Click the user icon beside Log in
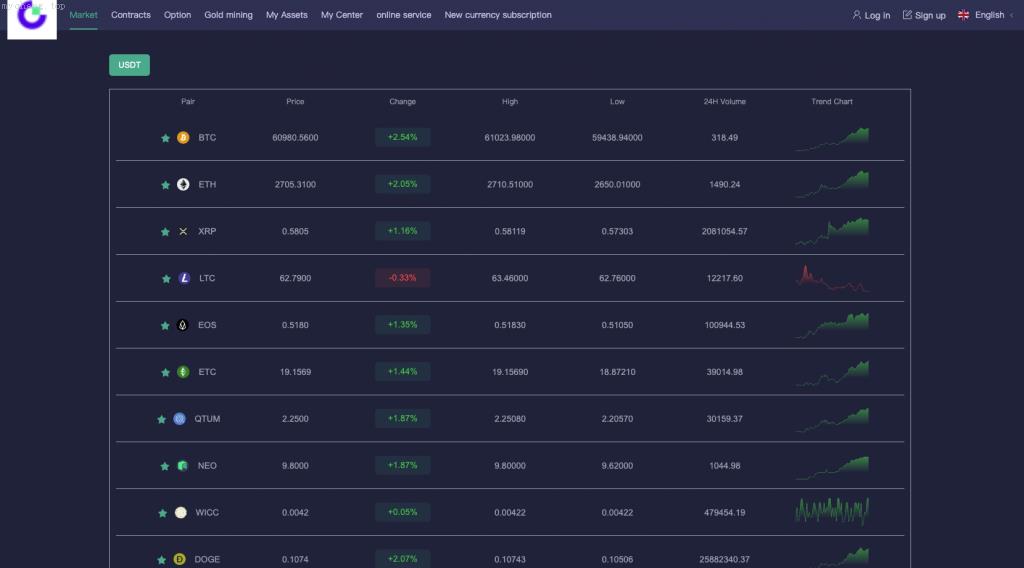 coord(857,14)
